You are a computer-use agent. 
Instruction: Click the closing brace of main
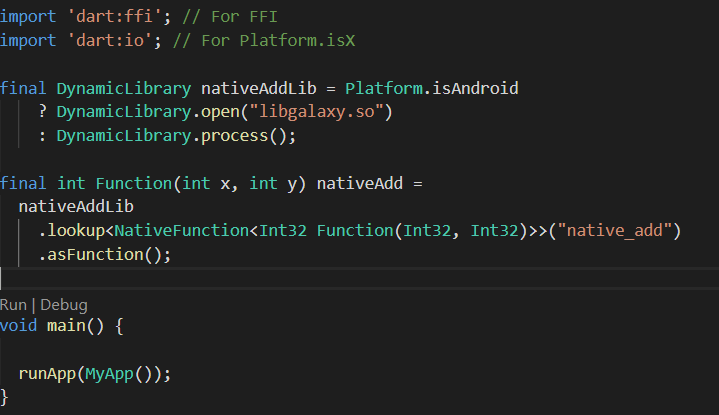tap(4, 397)
